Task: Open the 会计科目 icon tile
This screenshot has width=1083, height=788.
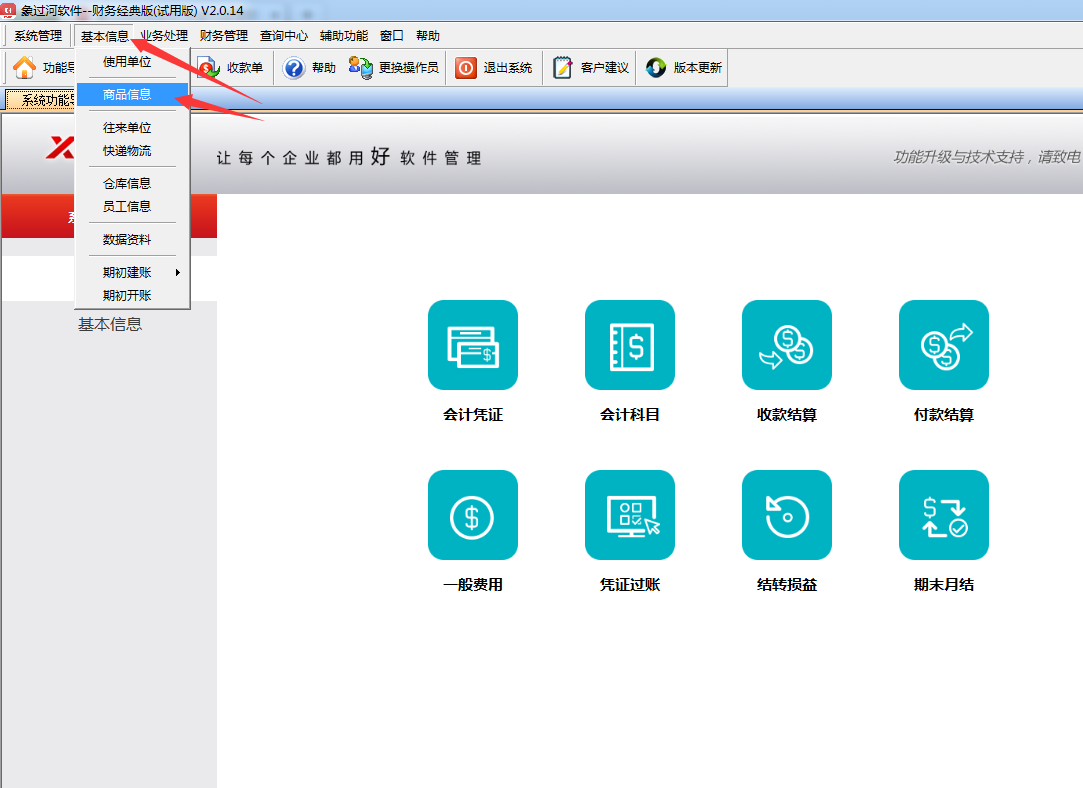Action: click(x=629, y=345)
